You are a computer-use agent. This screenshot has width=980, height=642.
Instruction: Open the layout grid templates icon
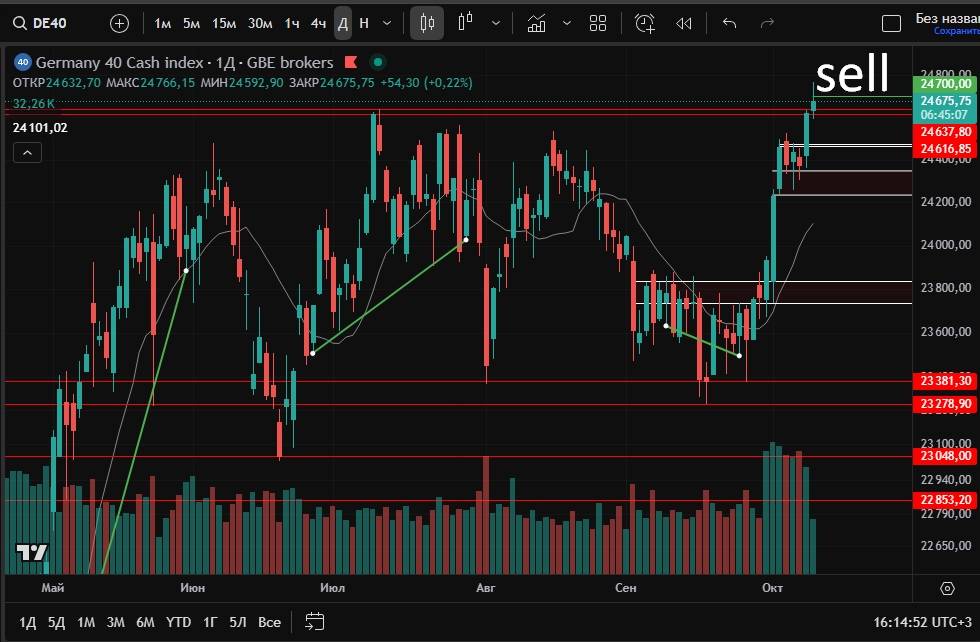[x=598, y=22]
